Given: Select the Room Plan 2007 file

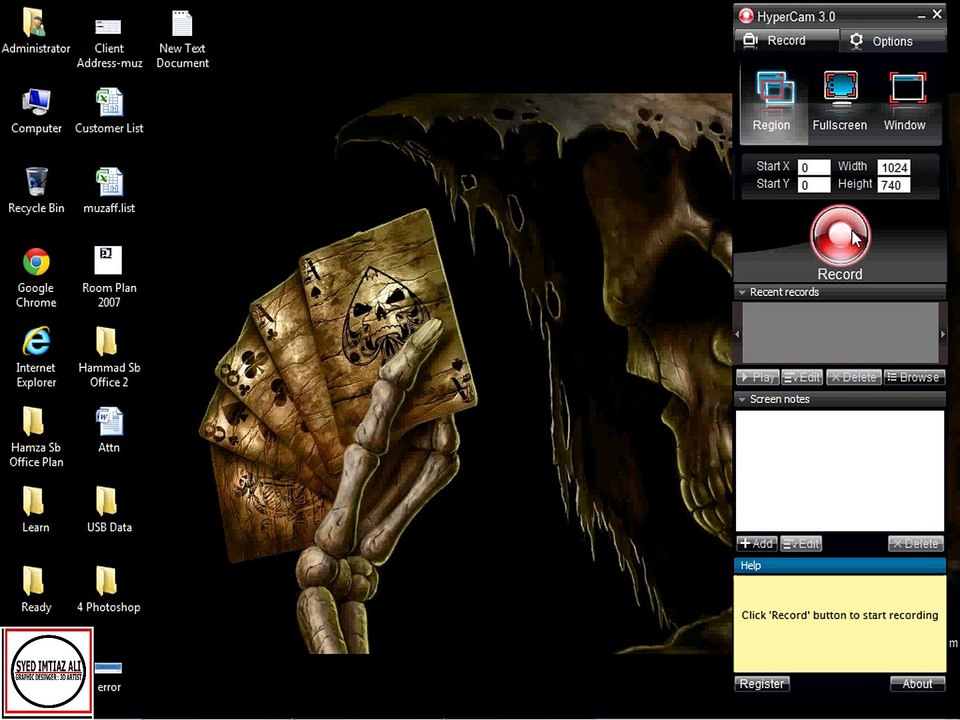Looking at the screenshot, I should 109,278.
